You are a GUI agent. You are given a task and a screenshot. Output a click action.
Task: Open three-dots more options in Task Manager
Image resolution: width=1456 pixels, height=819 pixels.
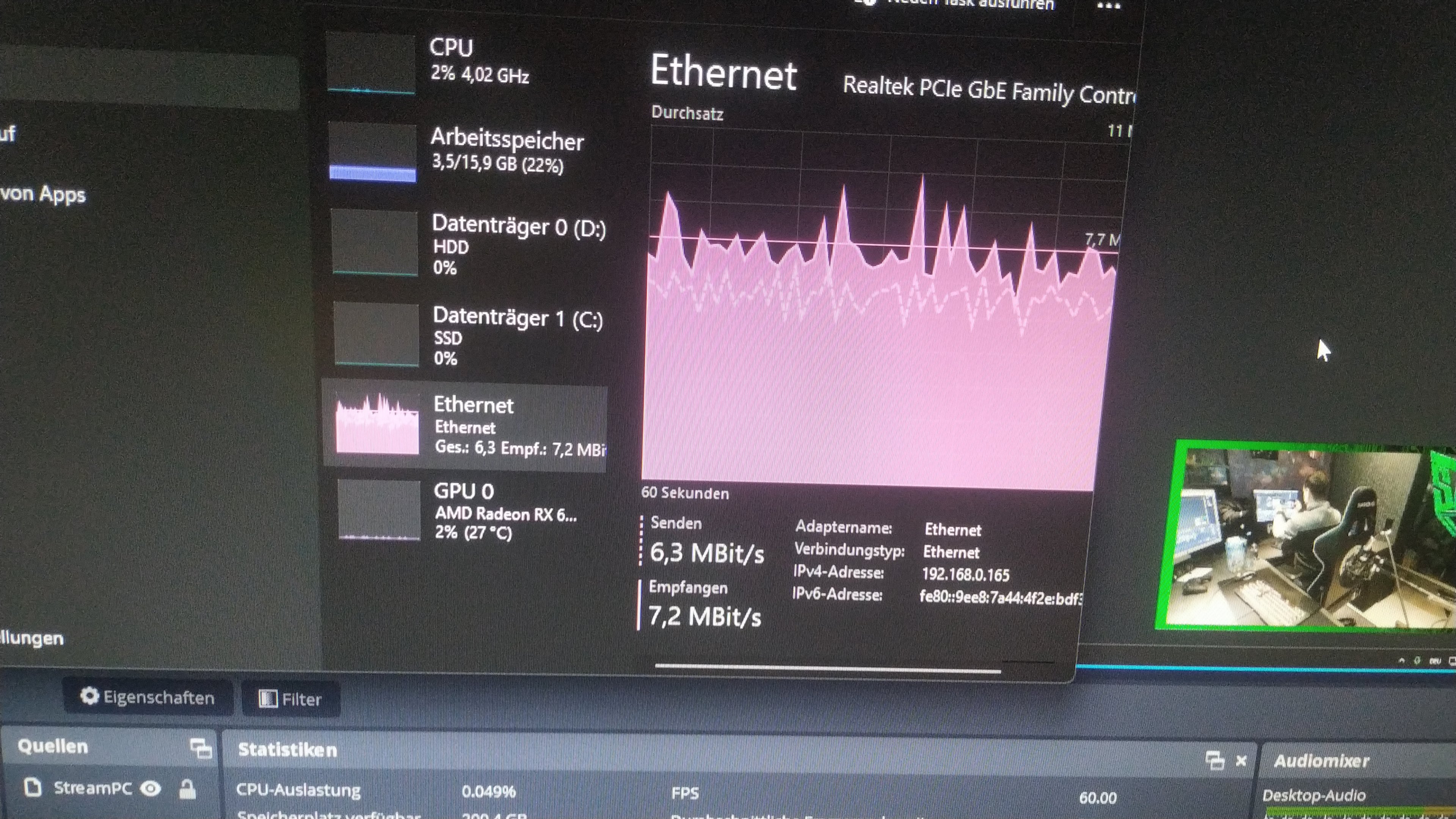point(1108,6)
